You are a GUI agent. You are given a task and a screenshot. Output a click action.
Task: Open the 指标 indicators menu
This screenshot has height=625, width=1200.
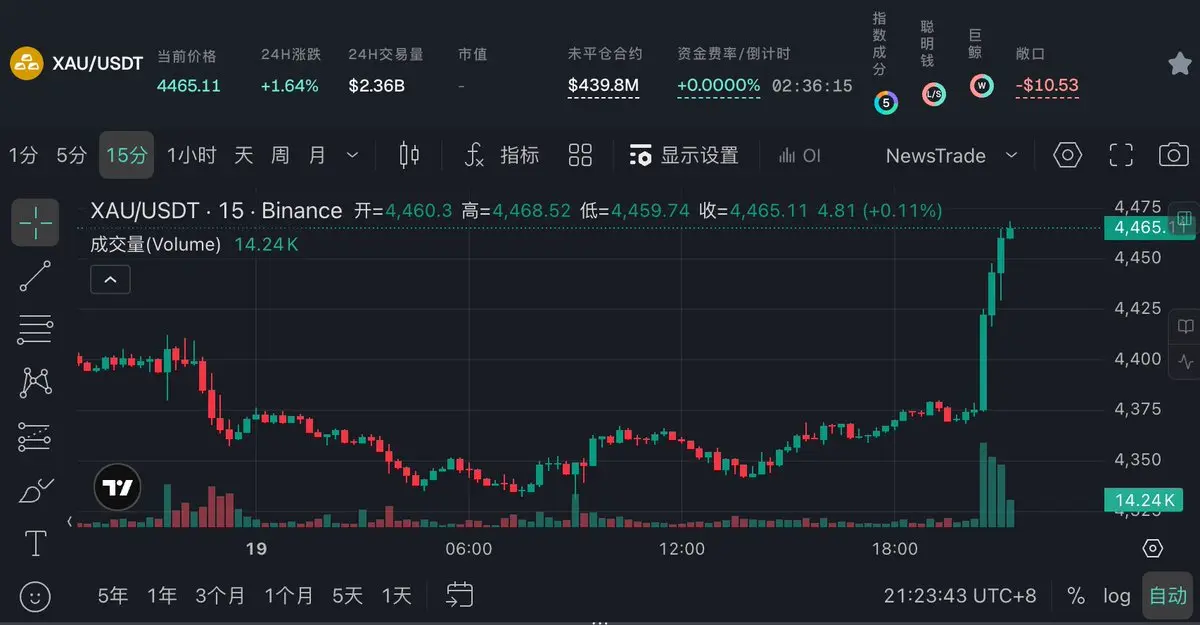[503, 155]
